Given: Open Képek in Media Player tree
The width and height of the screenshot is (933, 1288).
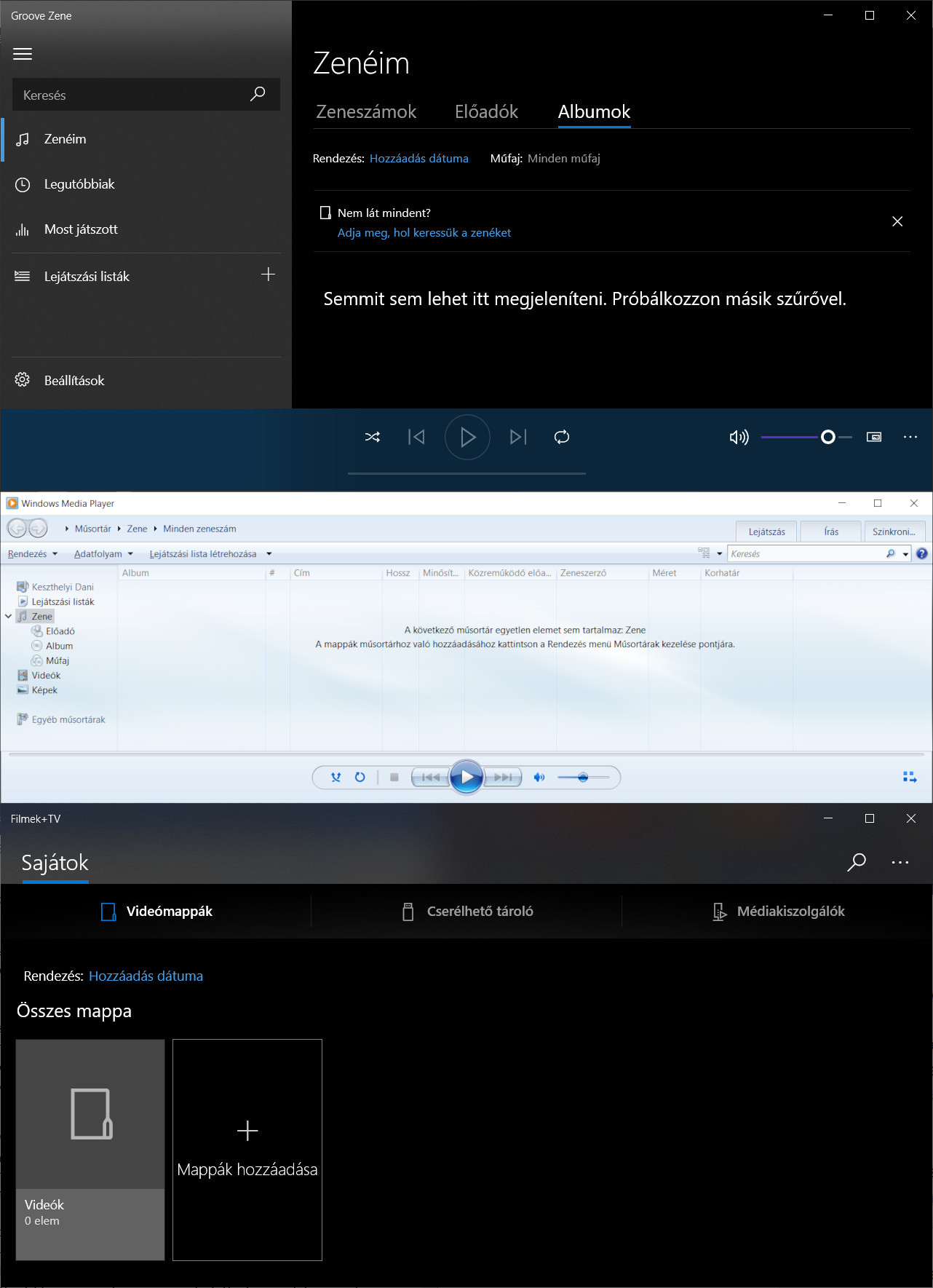Looking at the screenshot, I should pos(37,690).
